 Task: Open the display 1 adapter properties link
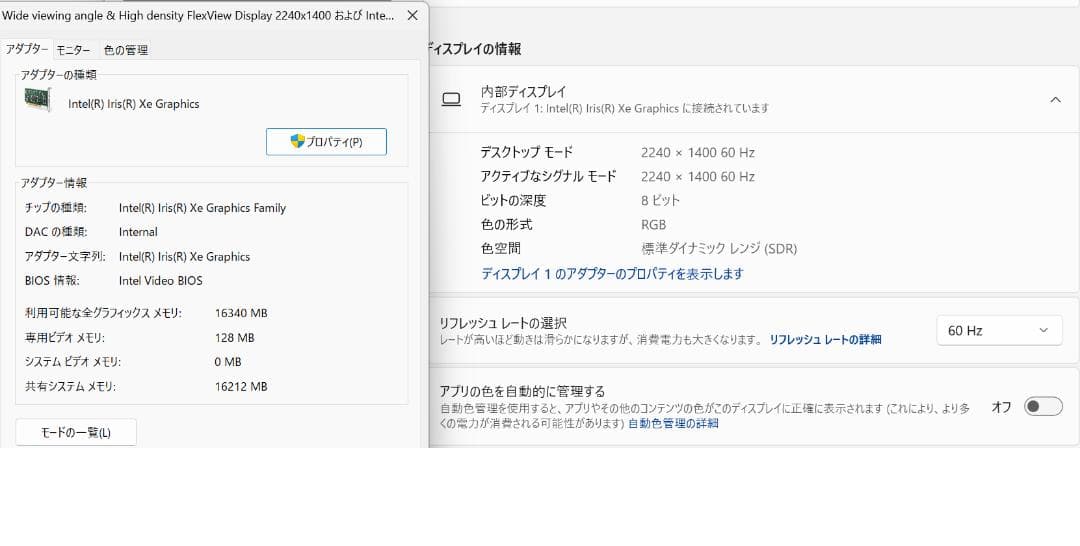click(x=612, y=273)
